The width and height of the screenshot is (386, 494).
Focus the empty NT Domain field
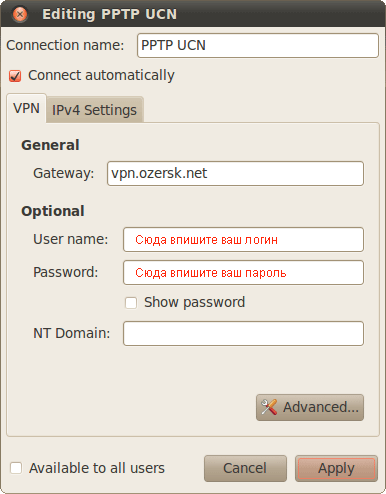click(243, 333)
